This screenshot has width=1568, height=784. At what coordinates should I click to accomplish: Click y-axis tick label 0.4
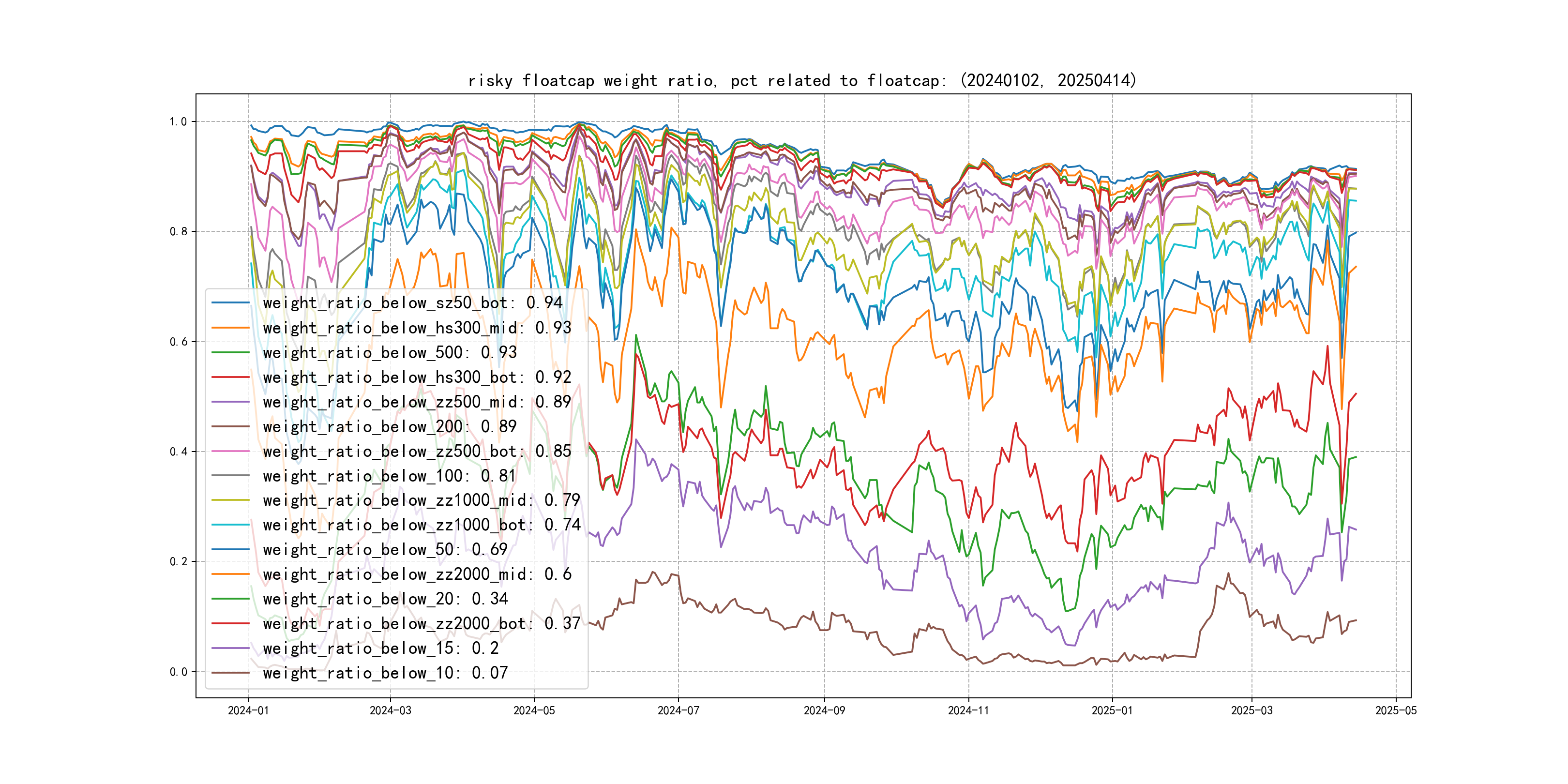coord(179,452)
